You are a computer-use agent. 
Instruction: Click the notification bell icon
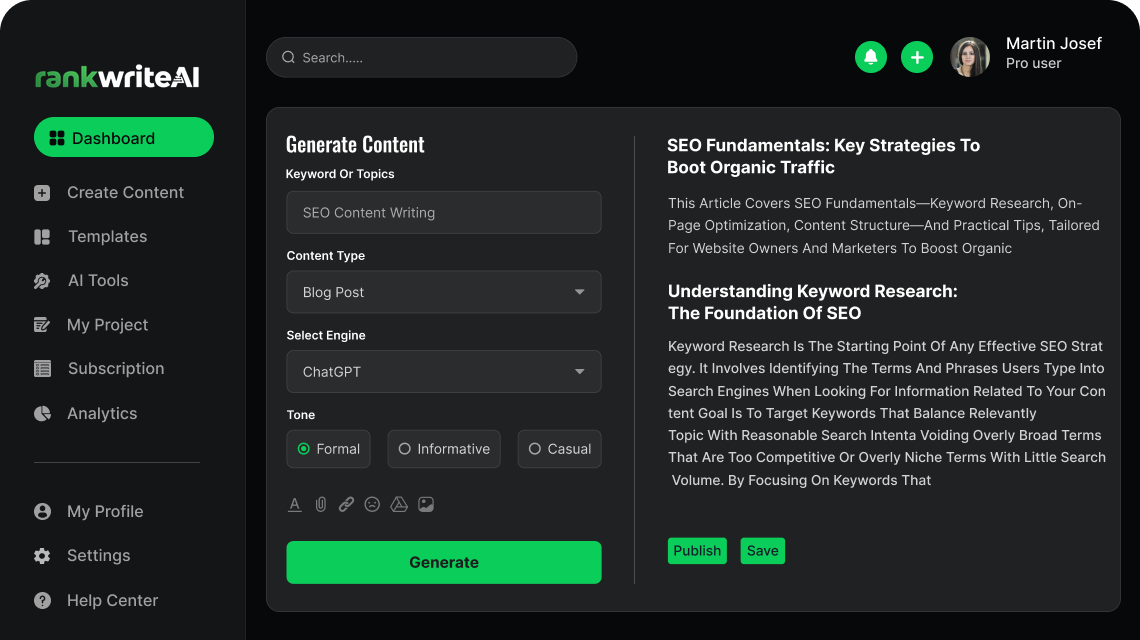(x=871, y=57)
